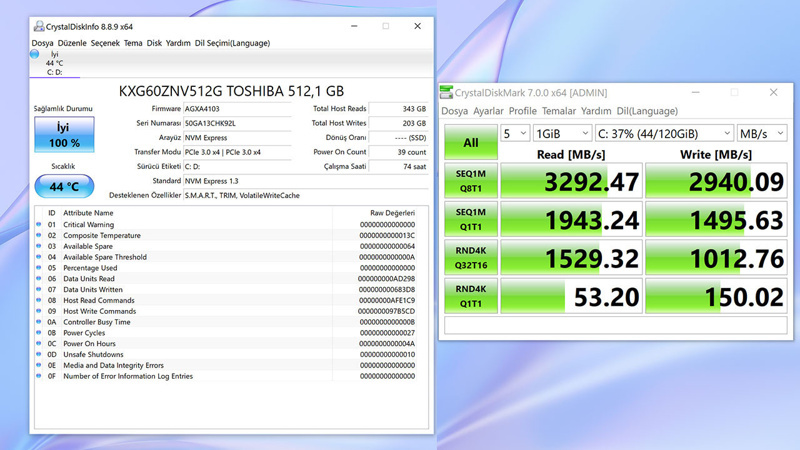Open the test size dropdown showing 1GiB

(x=562, y=134)
